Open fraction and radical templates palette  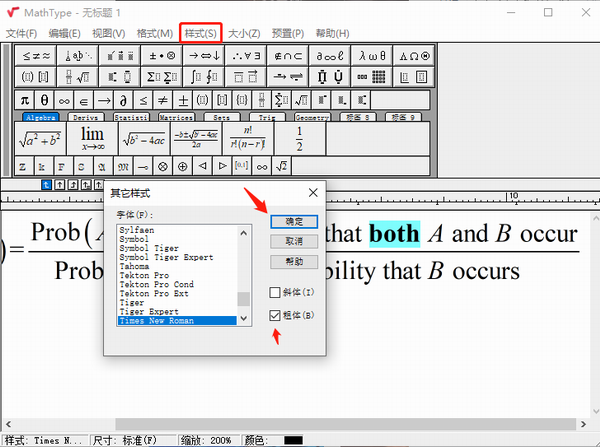click(78, 77)
